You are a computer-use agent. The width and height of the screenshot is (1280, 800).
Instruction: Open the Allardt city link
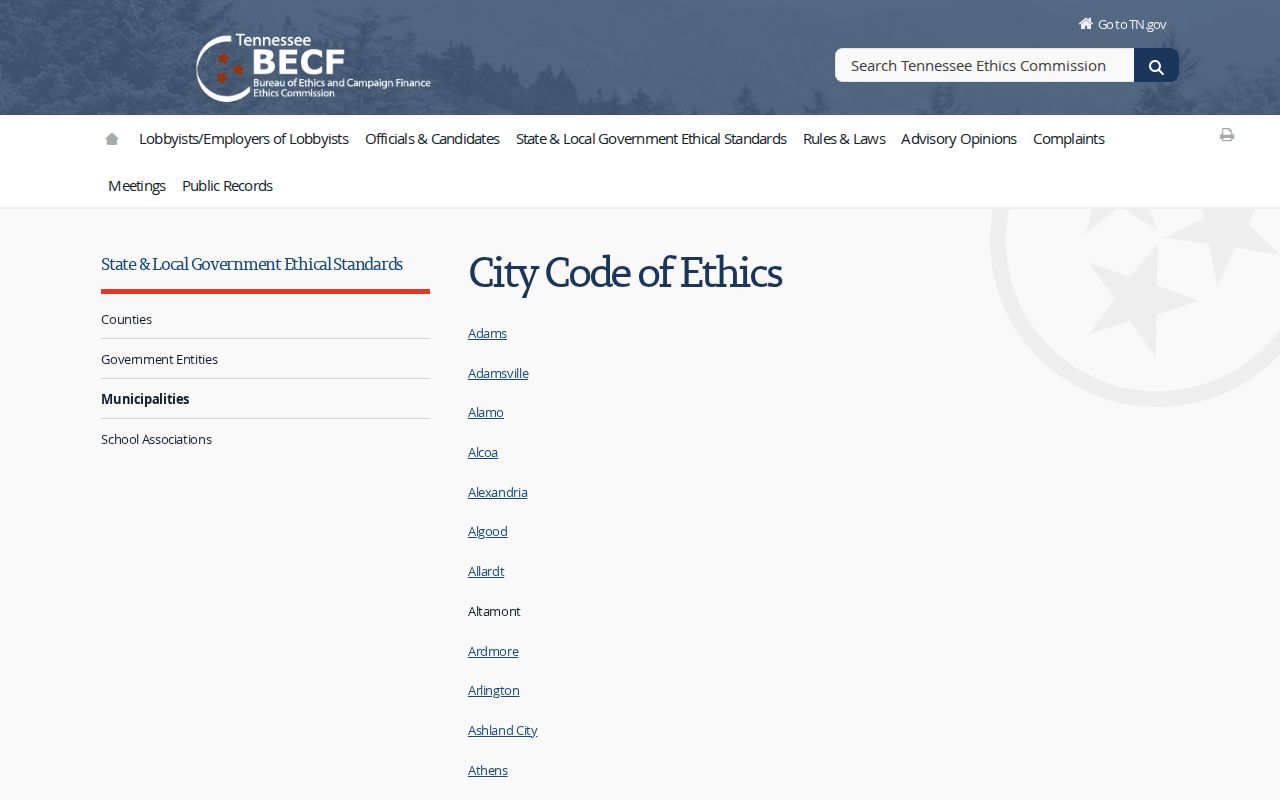[x=486, y=571]
